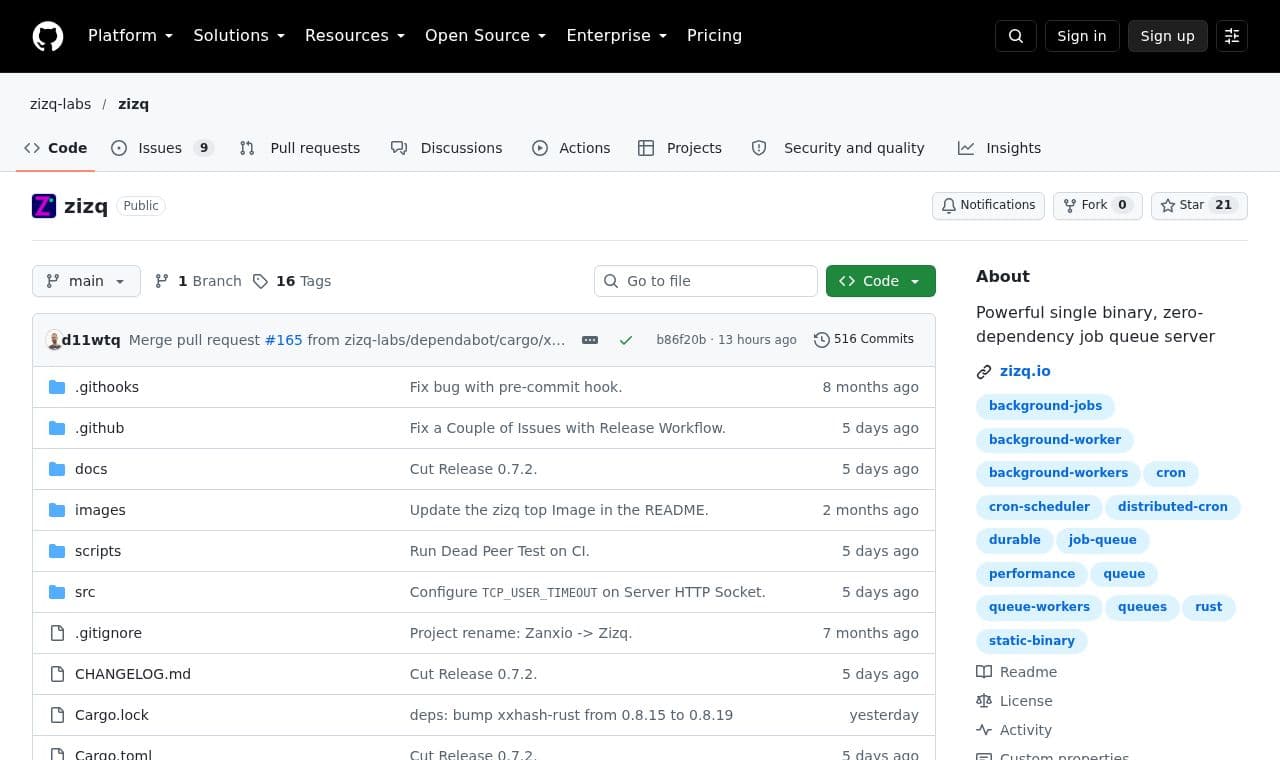Switch to the Issues tab
The height and width of the screenshot is (760, 1280).
(x=162, y=148)
